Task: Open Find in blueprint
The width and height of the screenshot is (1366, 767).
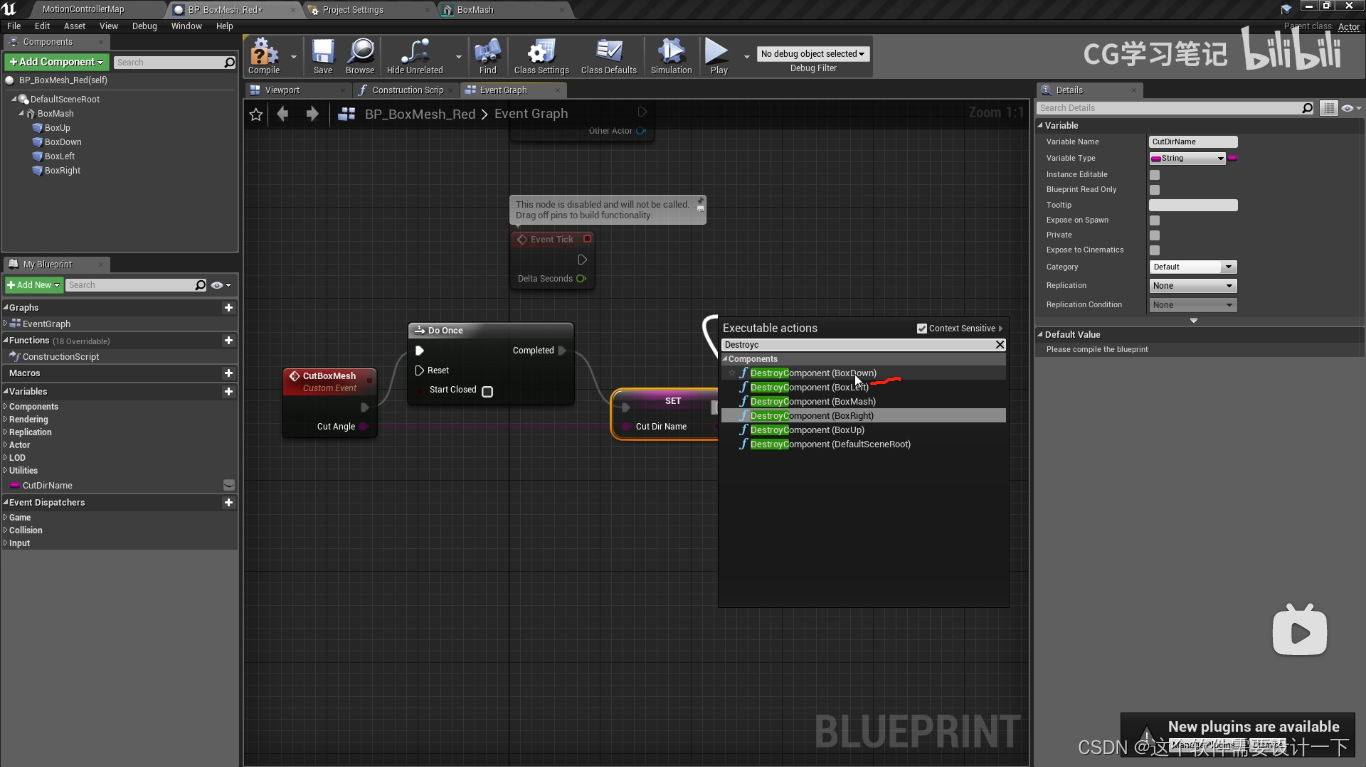Action: coord(488,56)
